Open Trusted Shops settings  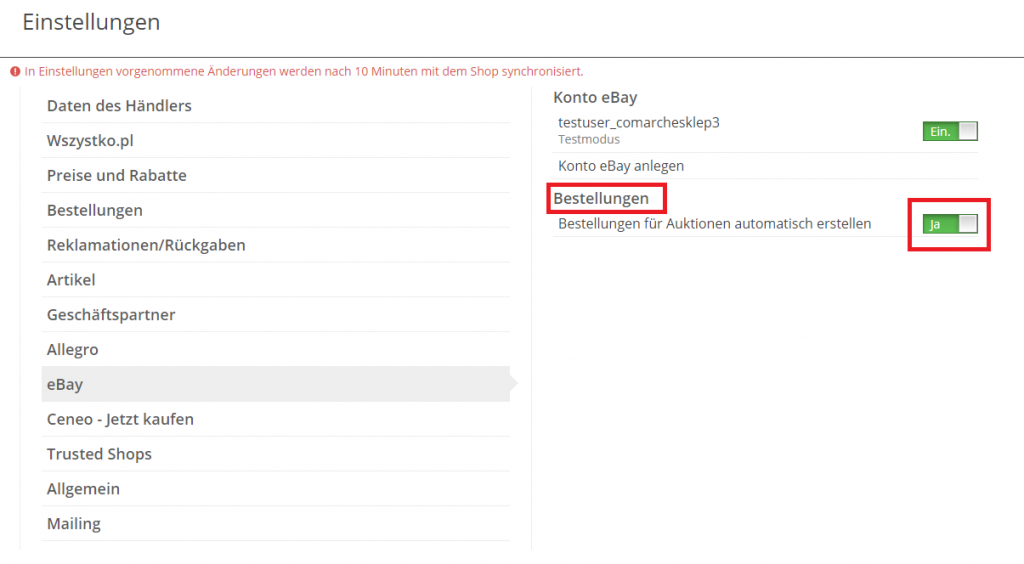(x=276, y=454)
